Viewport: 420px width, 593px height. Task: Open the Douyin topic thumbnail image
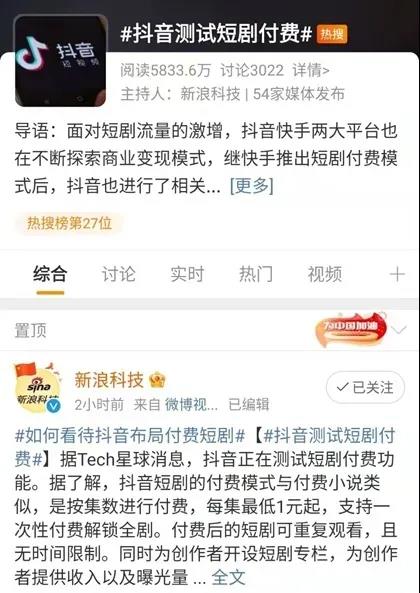coord(60,61)
